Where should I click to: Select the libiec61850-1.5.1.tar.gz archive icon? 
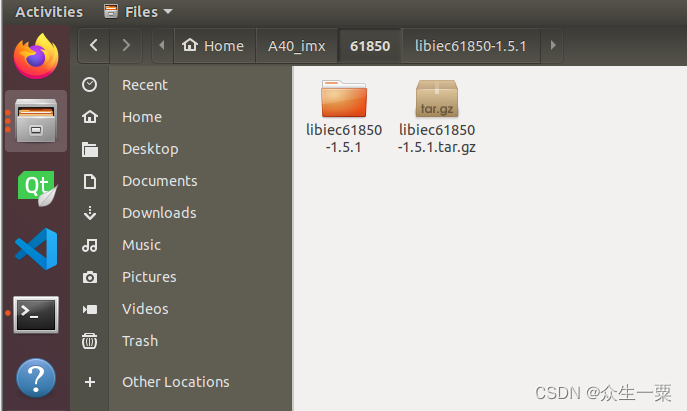pyautogui.click(x=437, y=99)
